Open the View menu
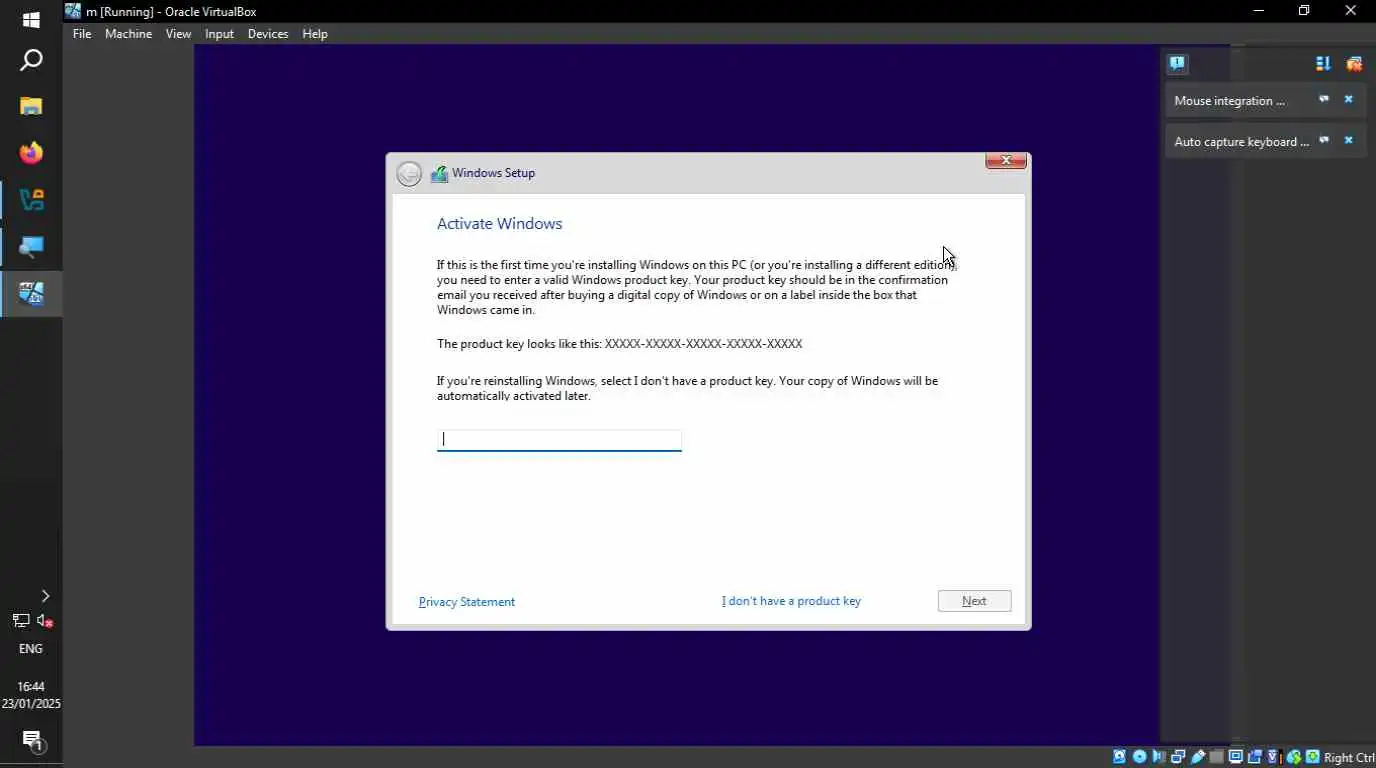 178,34
